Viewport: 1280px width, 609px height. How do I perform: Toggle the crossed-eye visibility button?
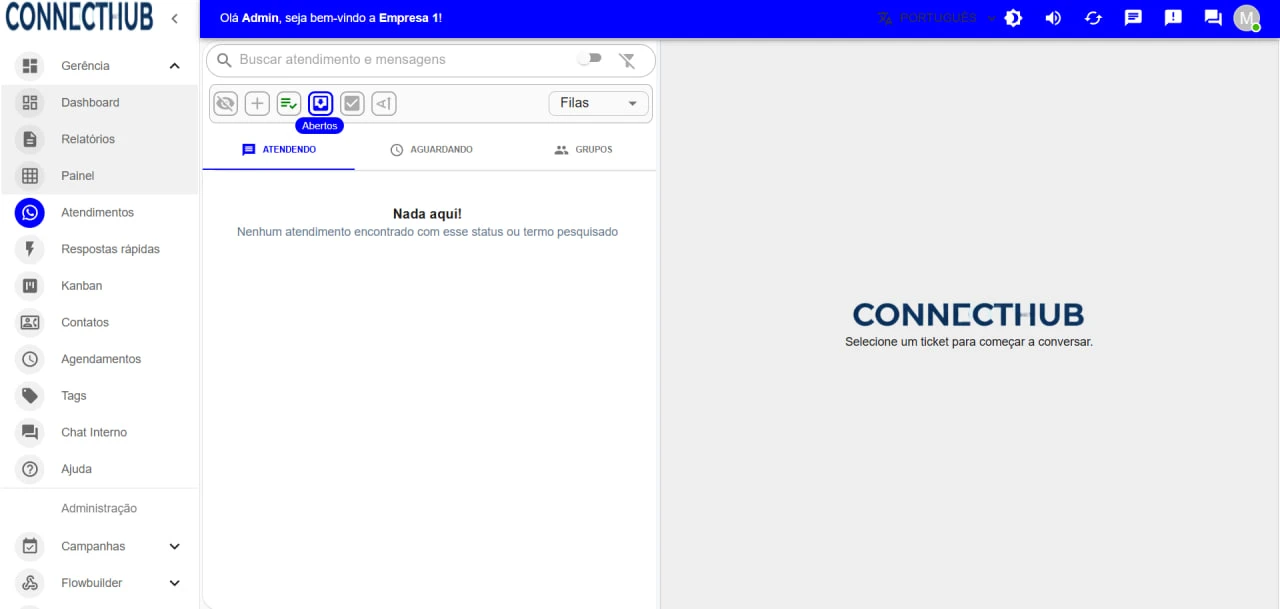coord(225,103)
